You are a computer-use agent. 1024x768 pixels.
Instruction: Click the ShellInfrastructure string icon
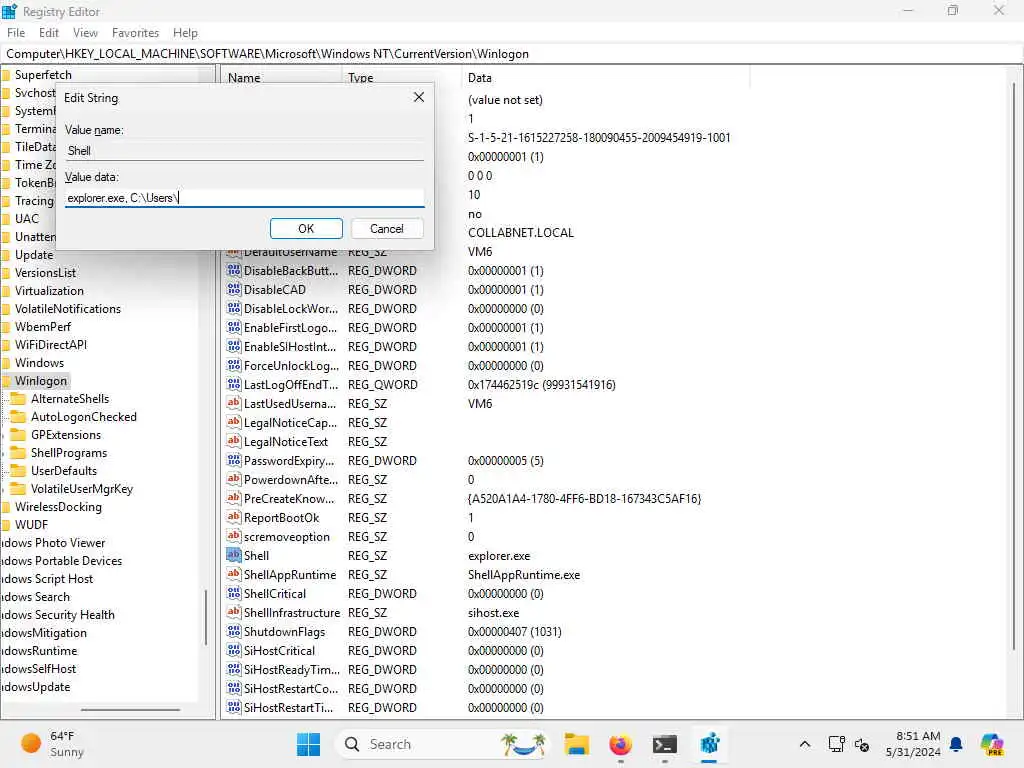233,612
